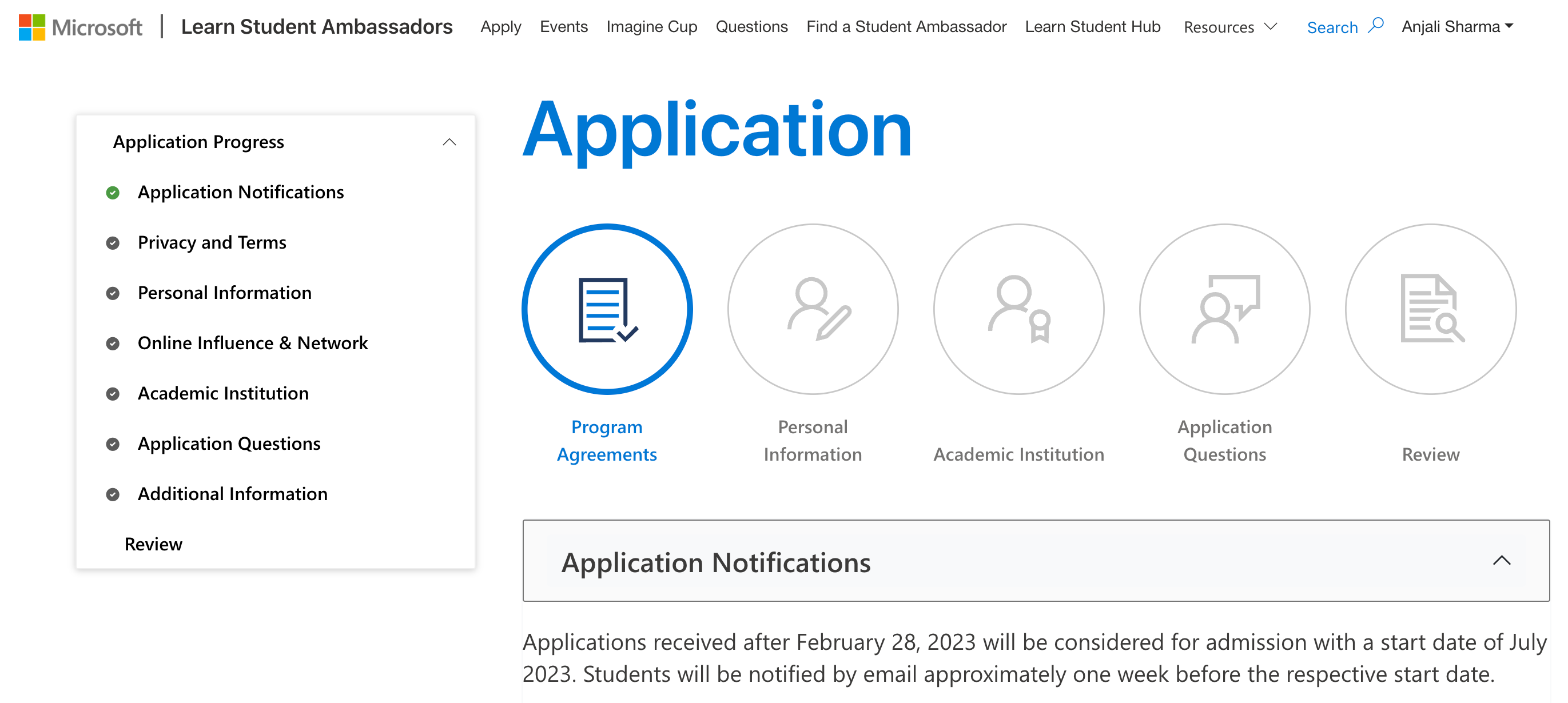Click check mark beside Privacy and Terms
1568x703 pixels.
pos(113,243)
